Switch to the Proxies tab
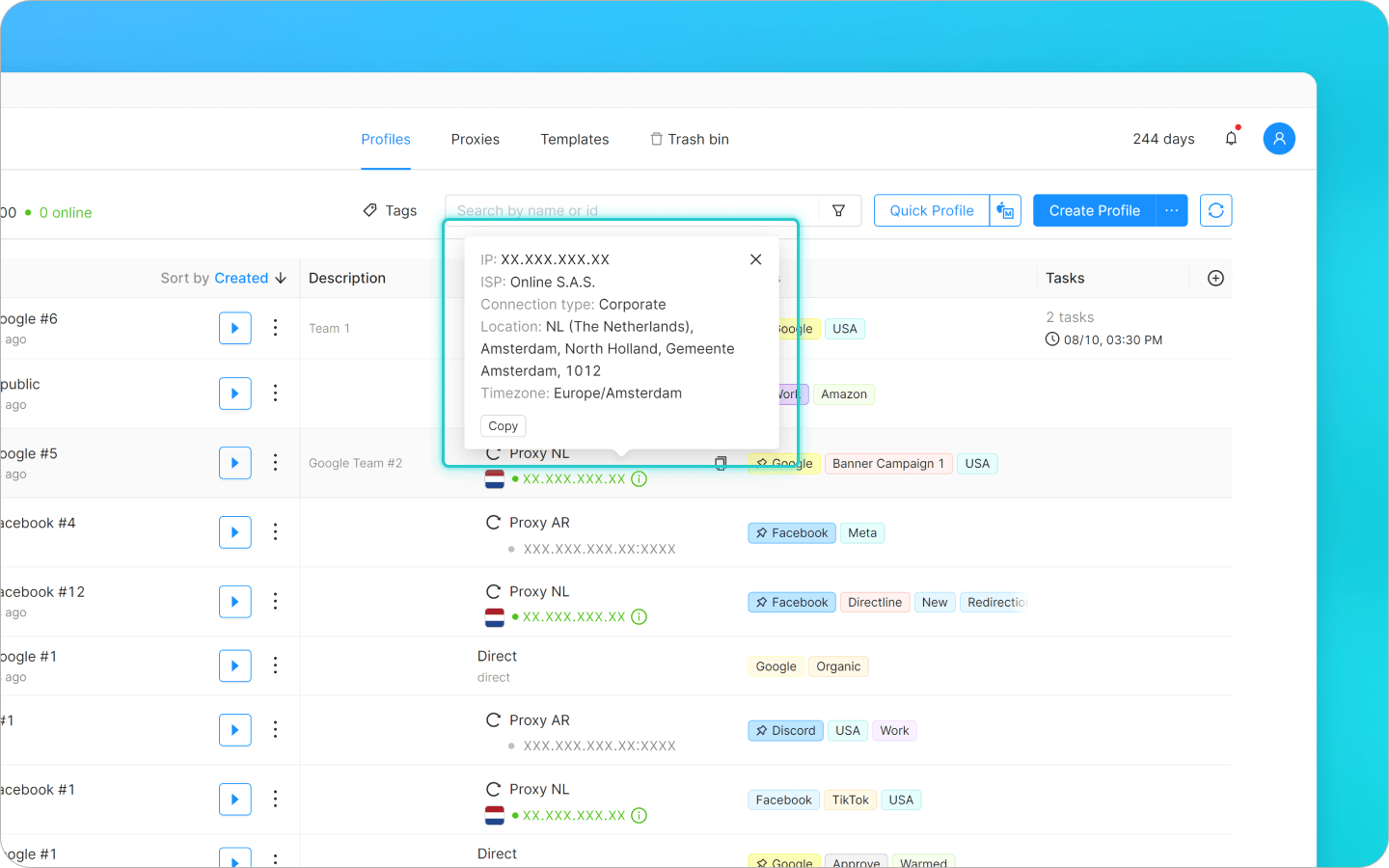This screenshot has width=1389, height=868. click(x=475, y=139)
